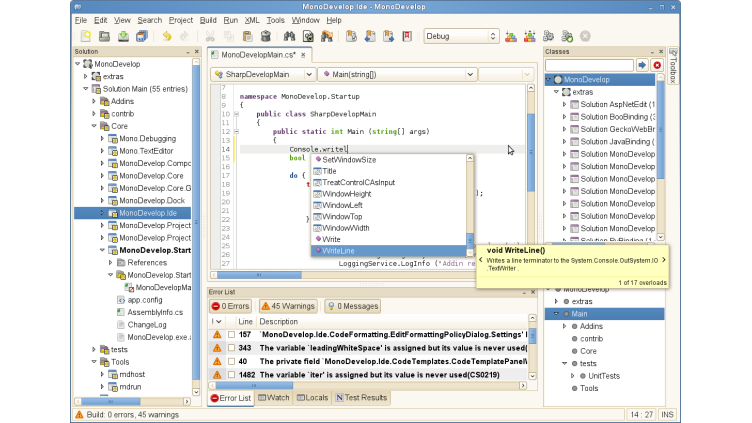Toggle the 0 Messages filter
The image size is (752, 423).
352,306
